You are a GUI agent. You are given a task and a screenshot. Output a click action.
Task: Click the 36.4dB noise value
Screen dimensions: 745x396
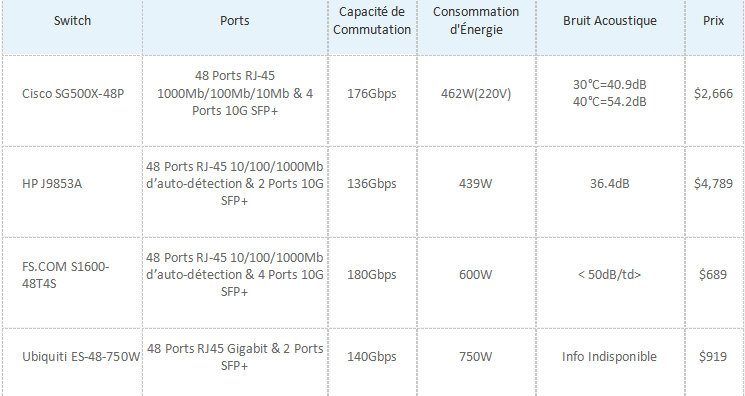610,184
